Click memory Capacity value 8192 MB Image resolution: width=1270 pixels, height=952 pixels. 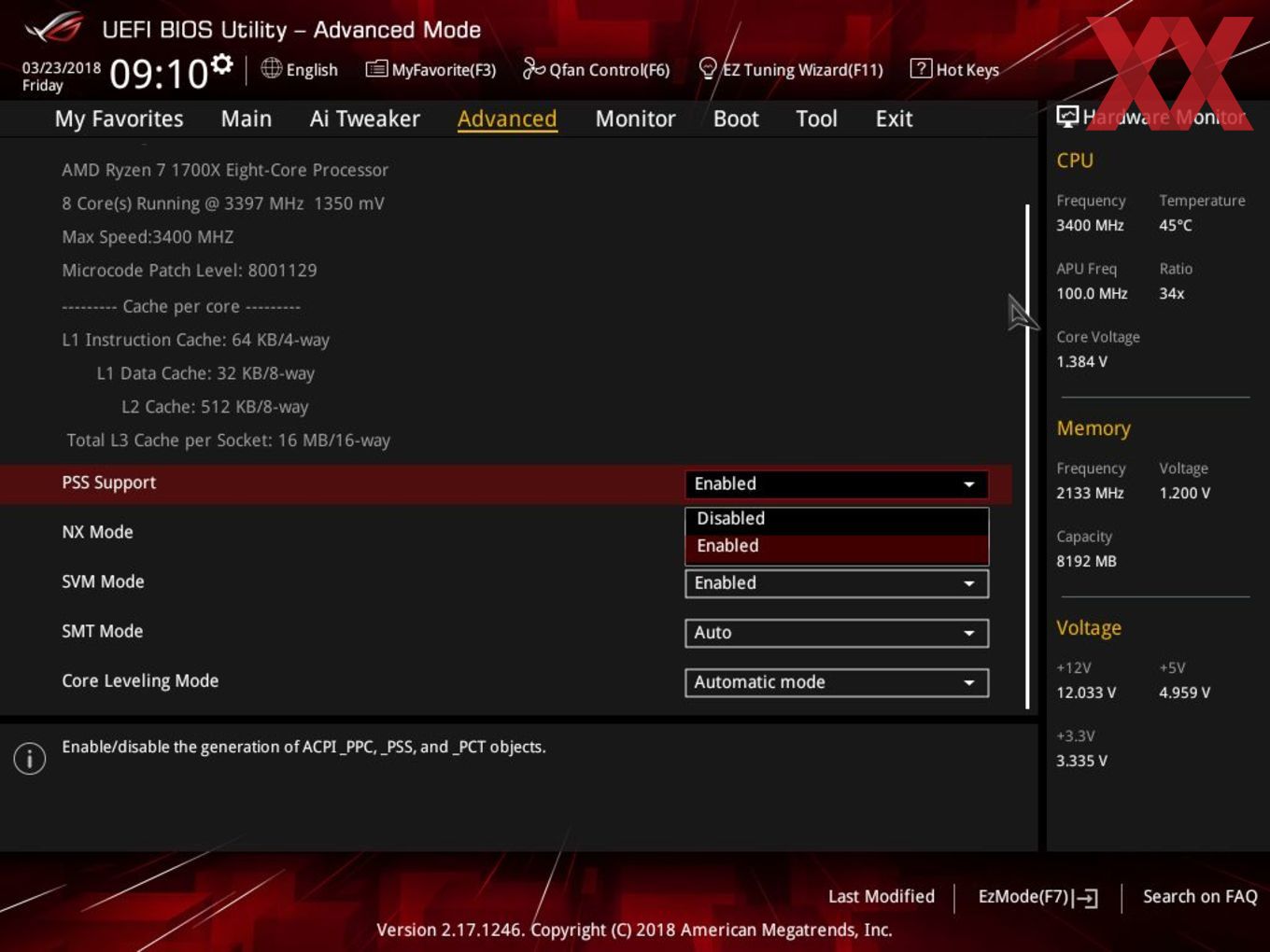[1086, 561]
